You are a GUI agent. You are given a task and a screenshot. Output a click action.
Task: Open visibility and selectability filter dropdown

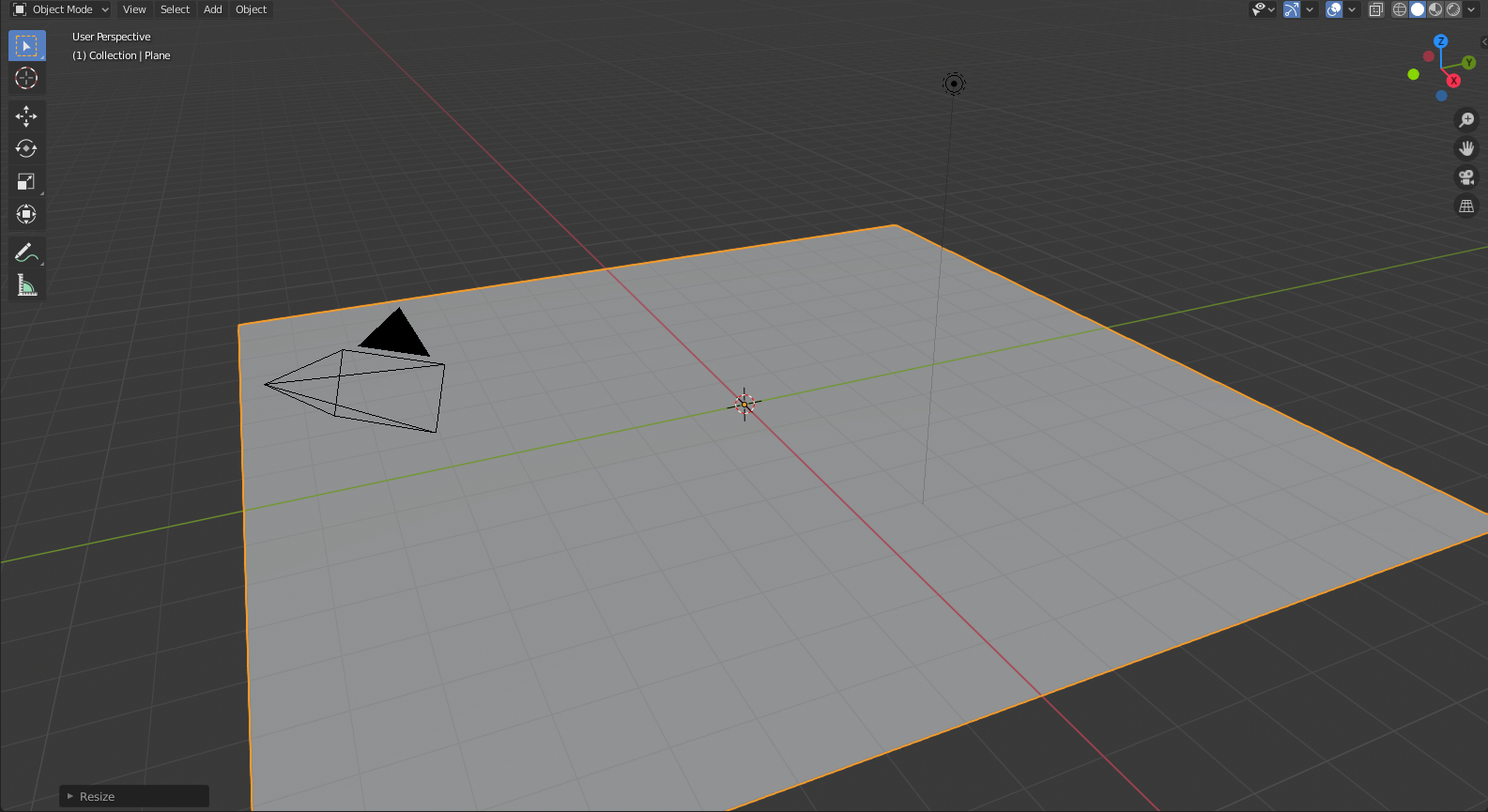(1264, 9)
